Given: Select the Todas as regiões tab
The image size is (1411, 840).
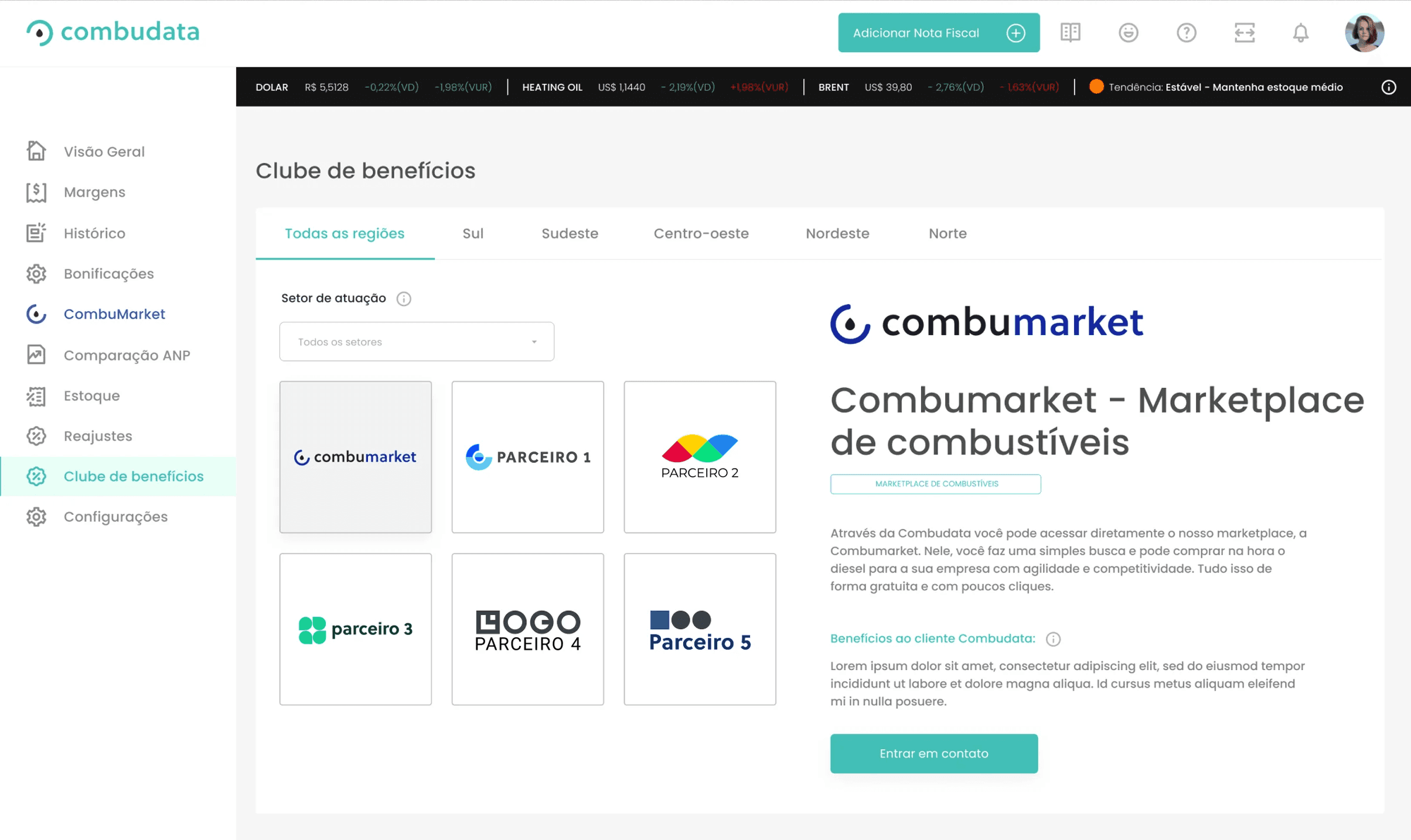Looking at the screenshot, I should 345,233.
